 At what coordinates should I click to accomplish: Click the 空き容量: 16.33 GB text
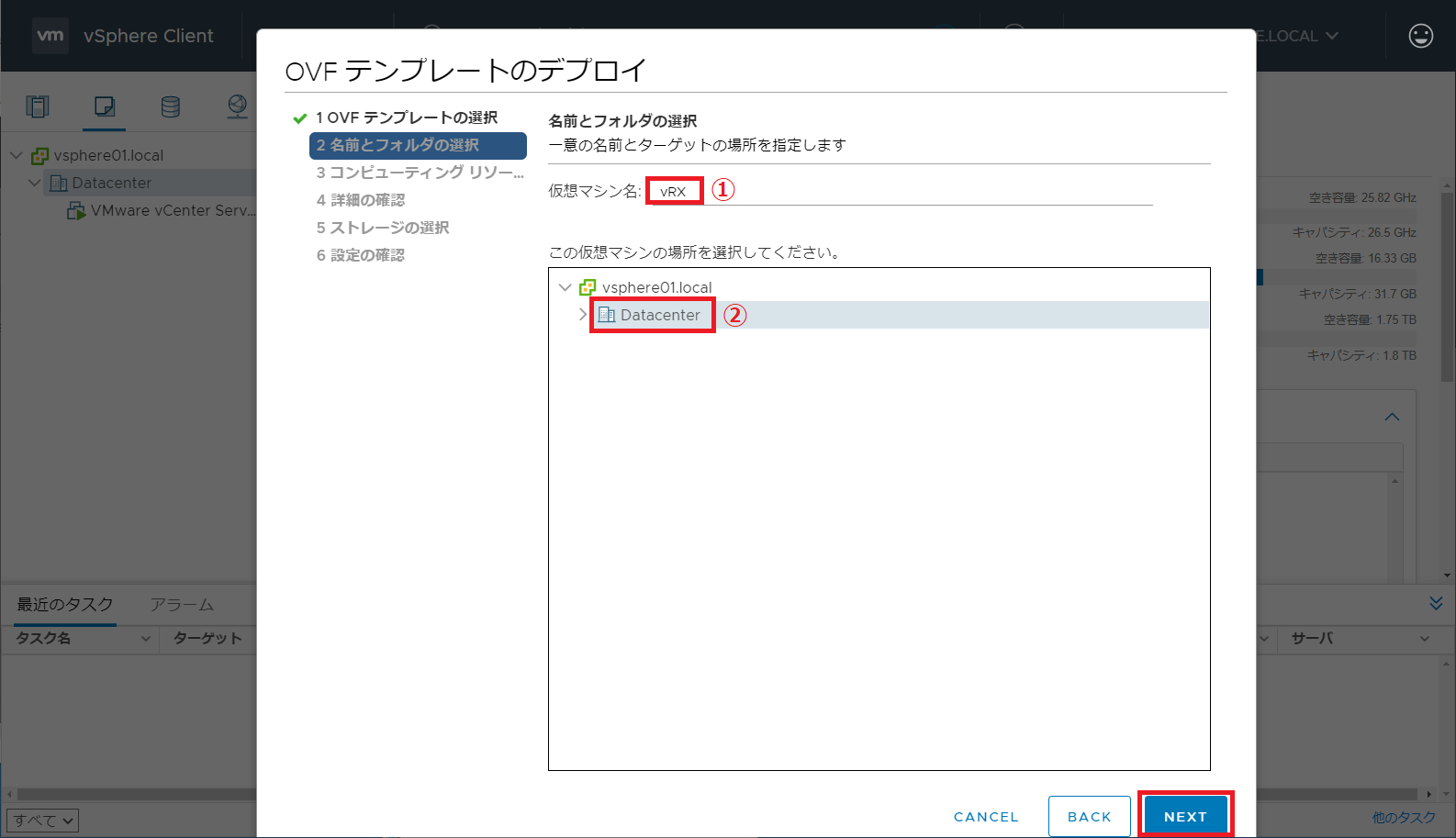[1366, 258]
